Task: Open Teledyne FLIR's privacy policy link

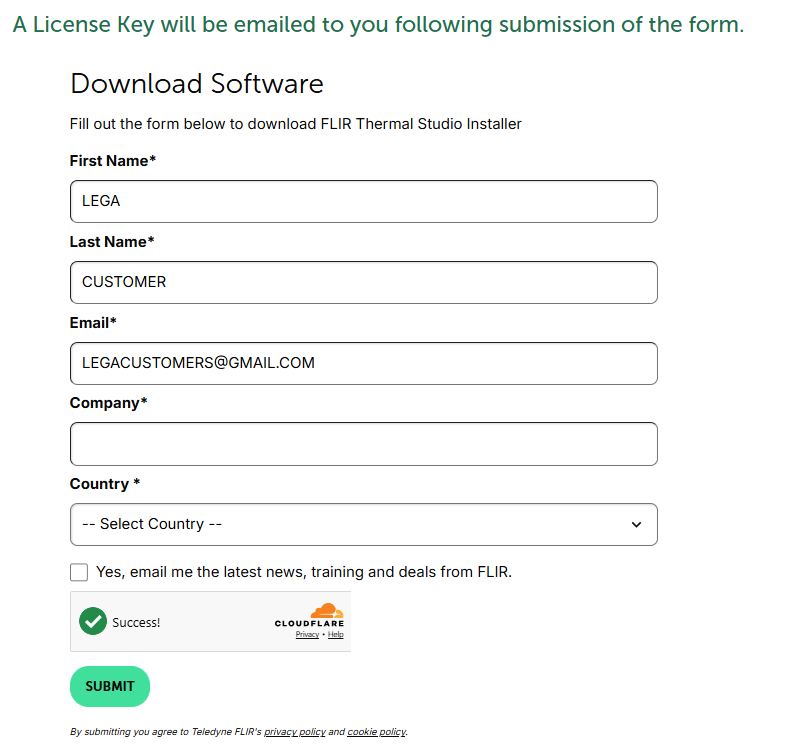Action: [295, 732]
